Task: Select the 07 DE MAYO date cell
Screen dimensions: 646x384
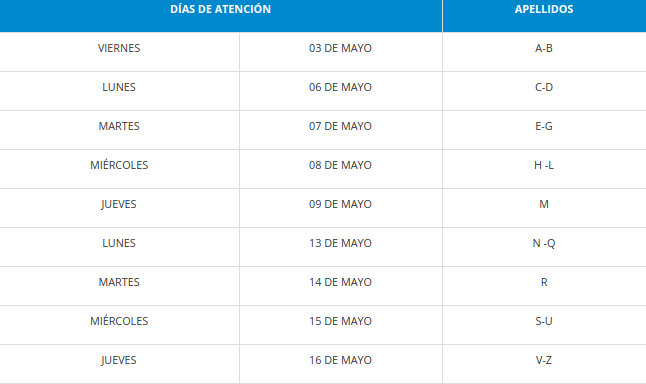Action: tap(341, 130)
